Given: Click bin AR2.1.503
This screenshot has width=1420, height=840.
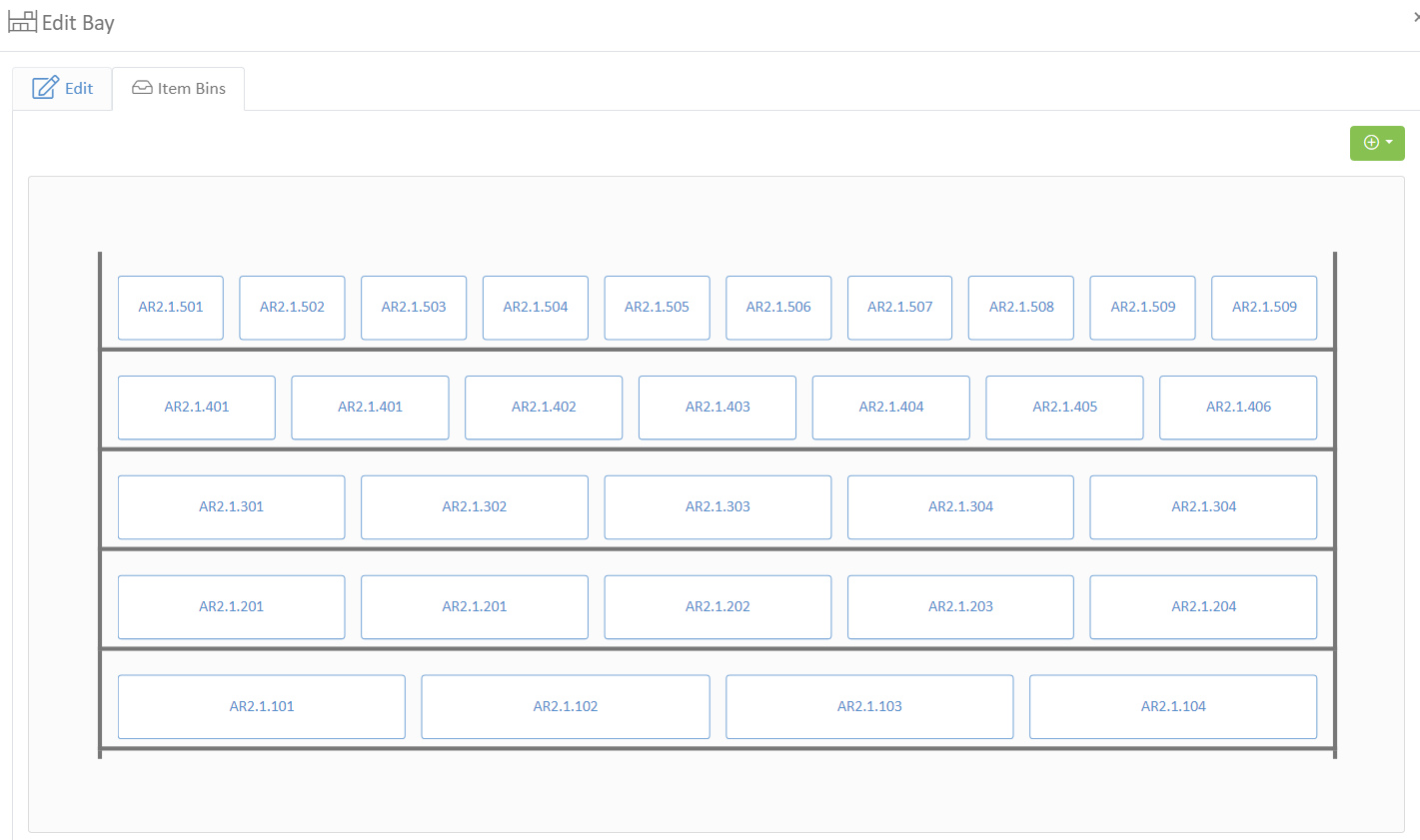Looking at the screenshot, I should (414, 308).
